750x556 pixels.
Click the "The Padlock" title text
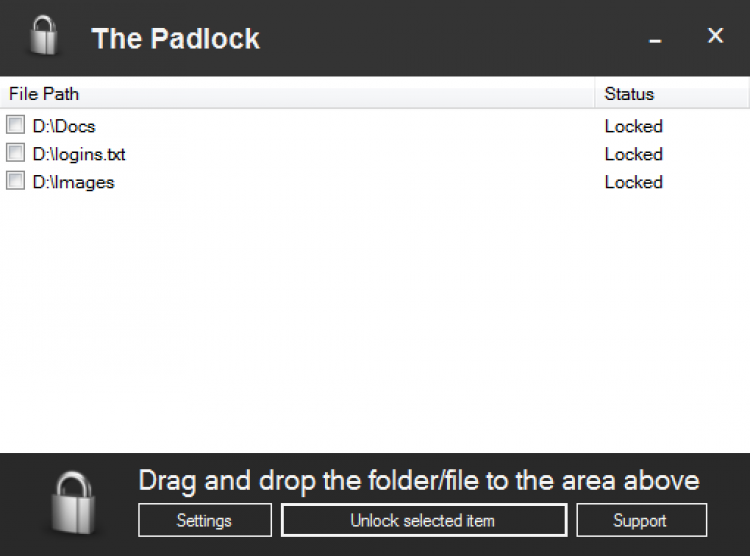175,38
